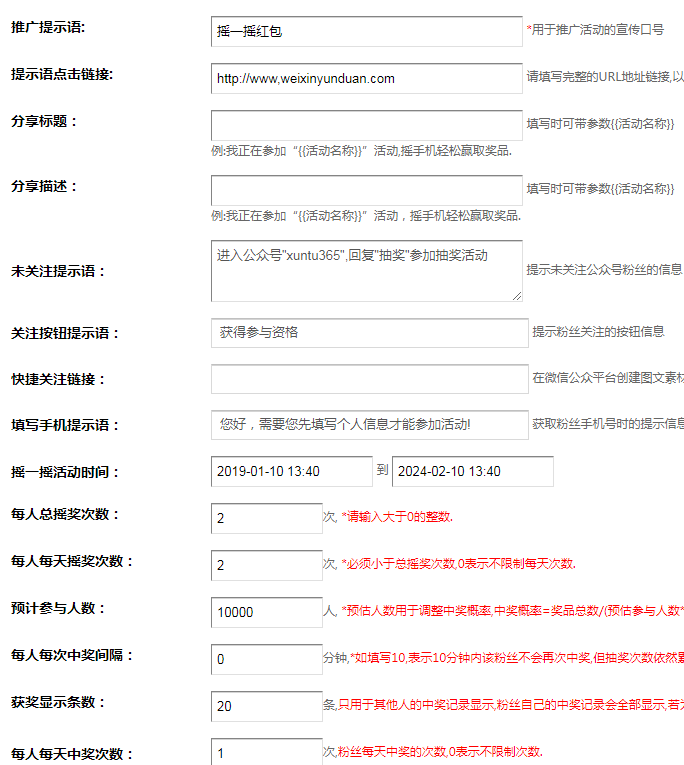Screen dimensions: 684x765
Task: Focus the 获奖显示条数 field showing 20
Action: click(x=266, y=706)
